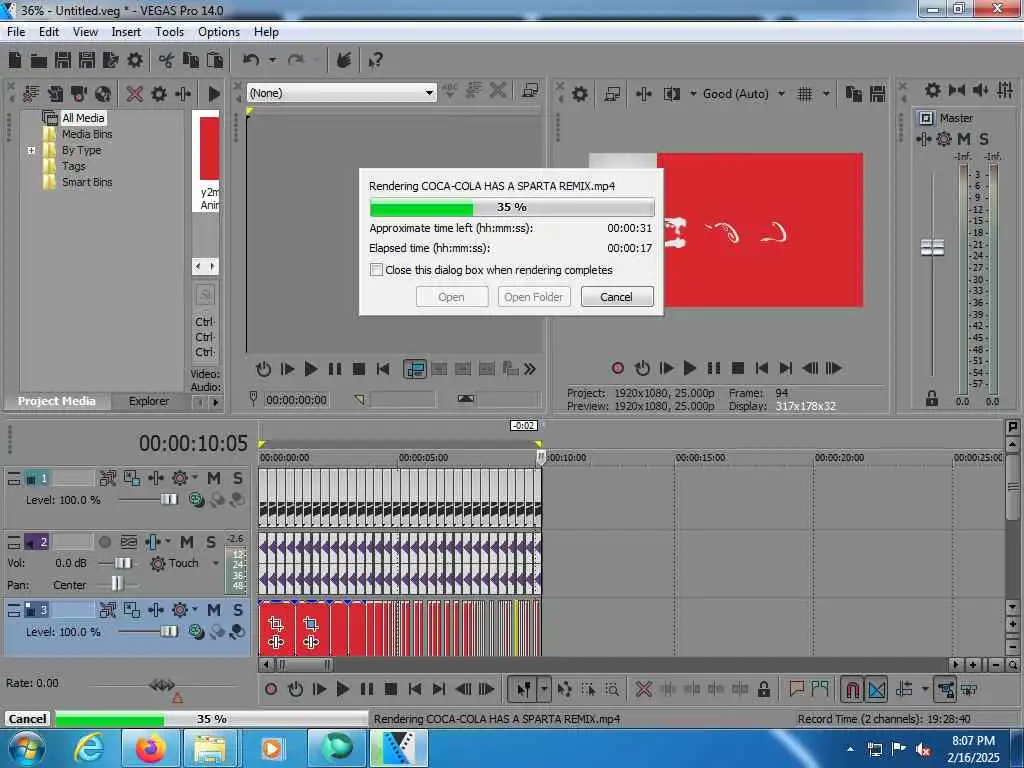This screenshot has width=1024, height=768.
Task: Expand the By Type media tree node
Action: tap(31, 150)
